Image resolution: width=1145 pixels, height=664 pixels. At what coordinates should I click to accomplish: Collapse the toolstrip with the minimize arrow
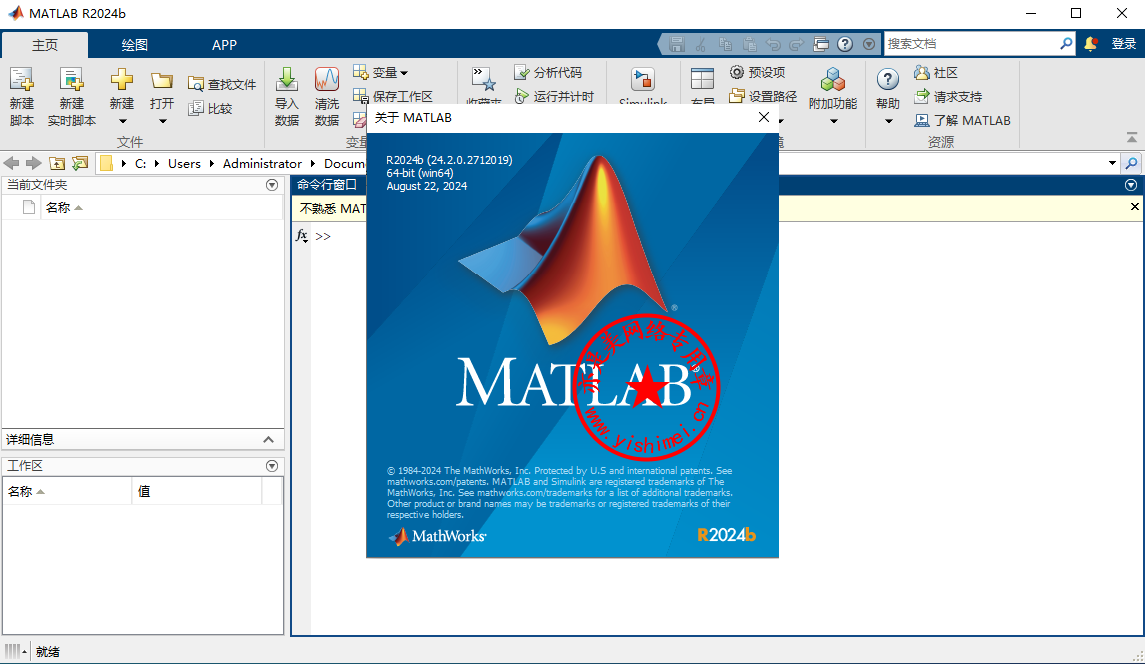pos(1131,137)
